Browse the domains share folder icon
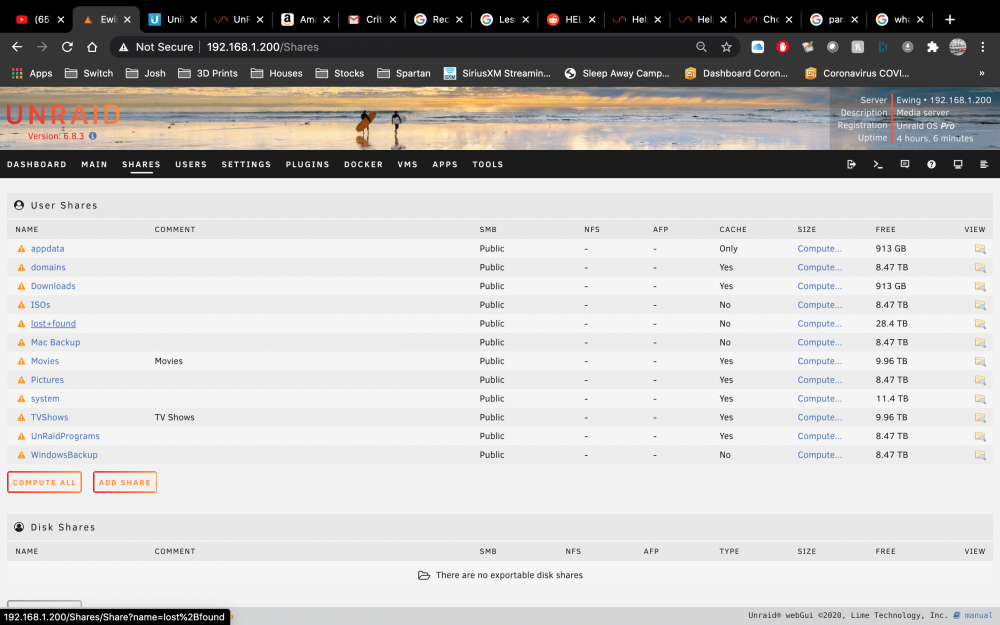Viewport: 1000px width, 625px height. pos(980,267)
